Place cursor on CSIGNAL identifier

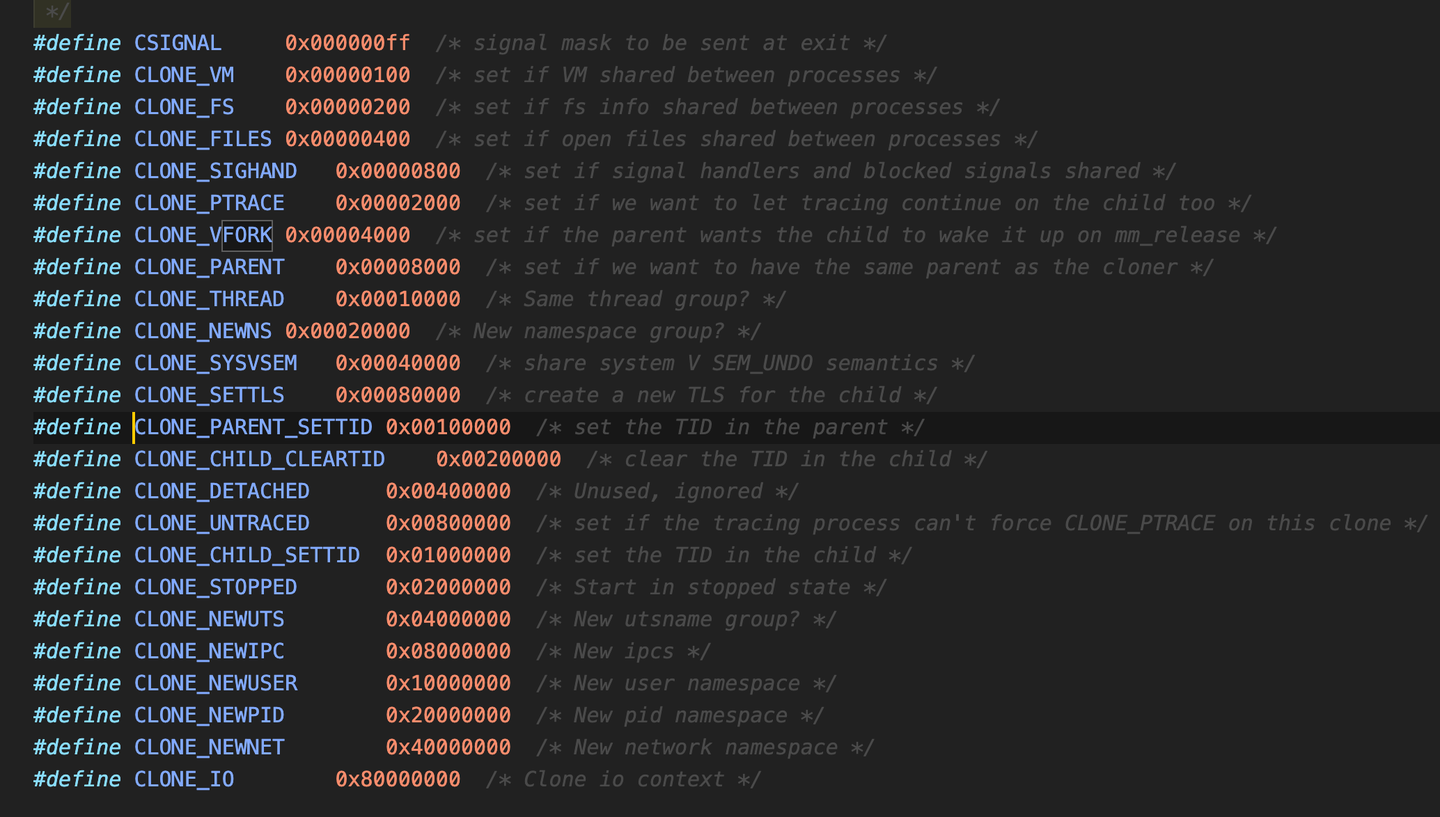[x=178, y=43]
